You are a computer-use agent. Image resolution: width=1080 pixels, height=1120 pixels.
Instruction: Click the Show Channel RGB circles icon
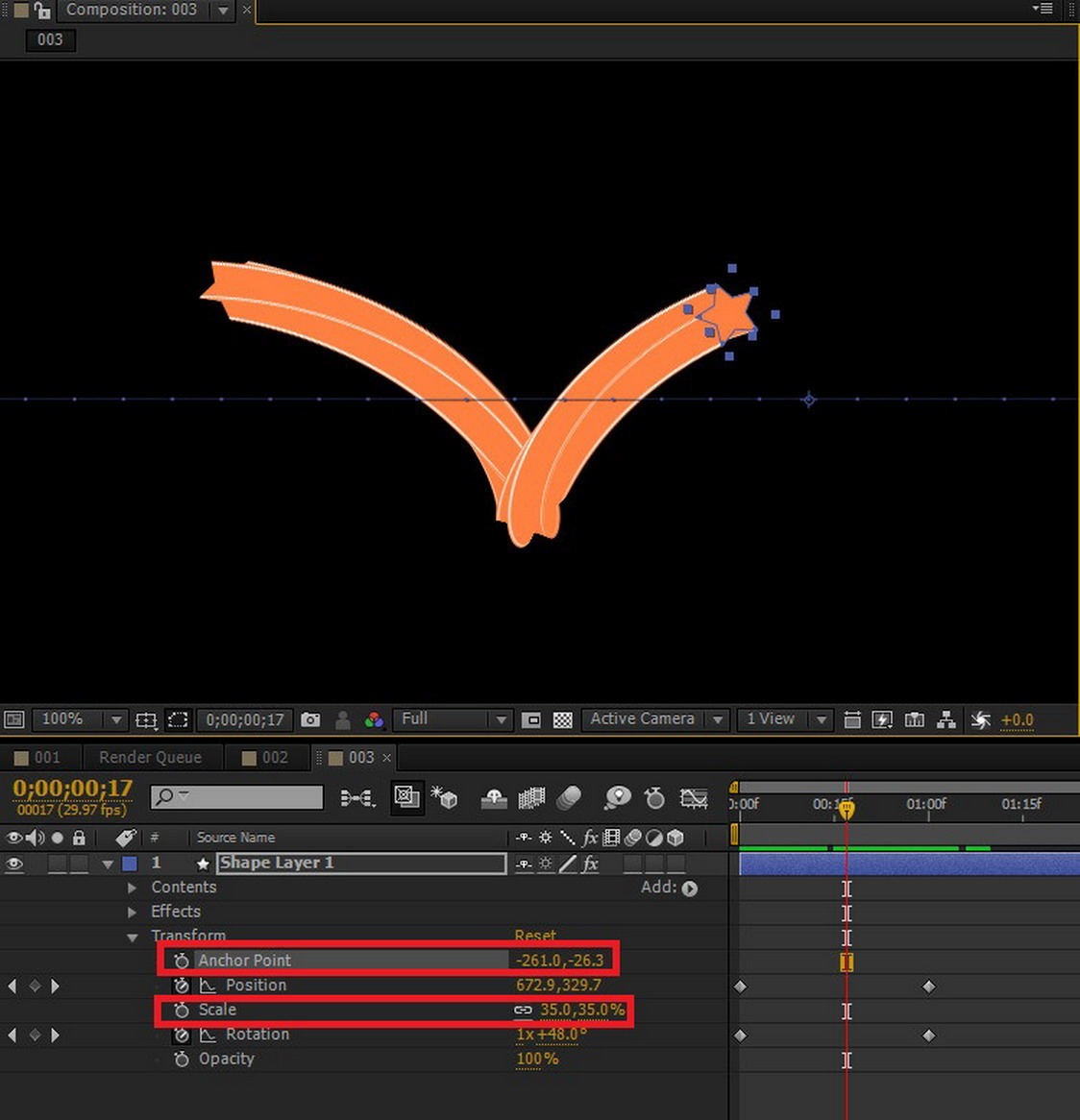374,719
